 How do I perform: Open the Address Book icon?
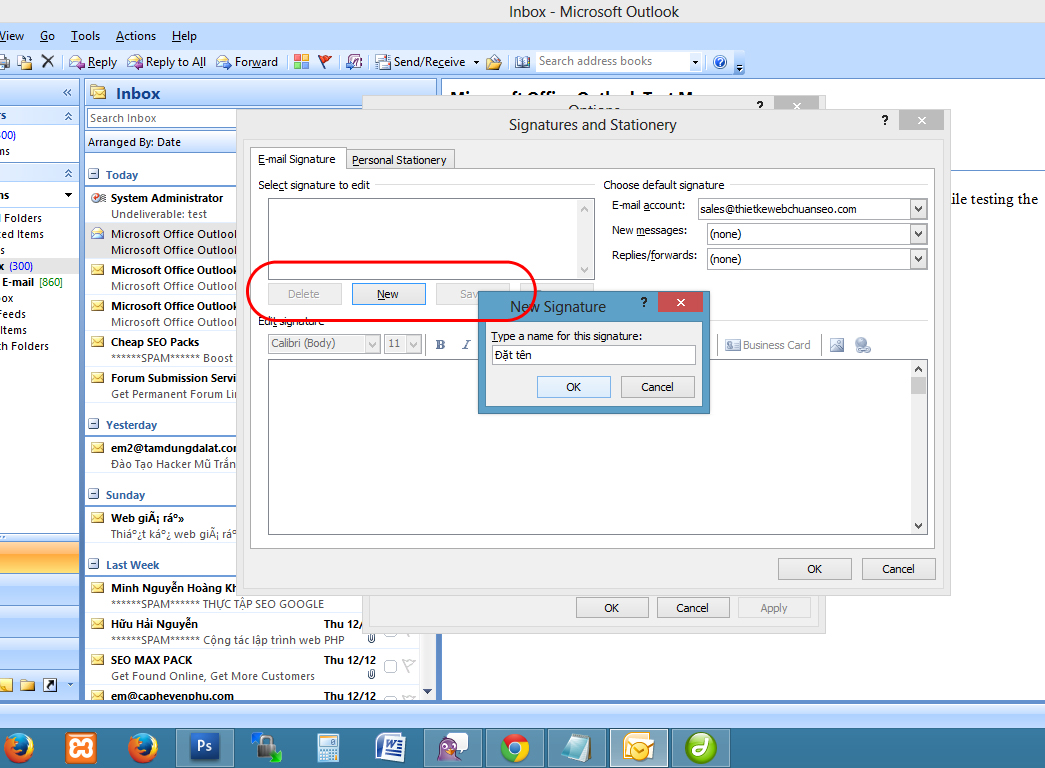coord(523,62)
